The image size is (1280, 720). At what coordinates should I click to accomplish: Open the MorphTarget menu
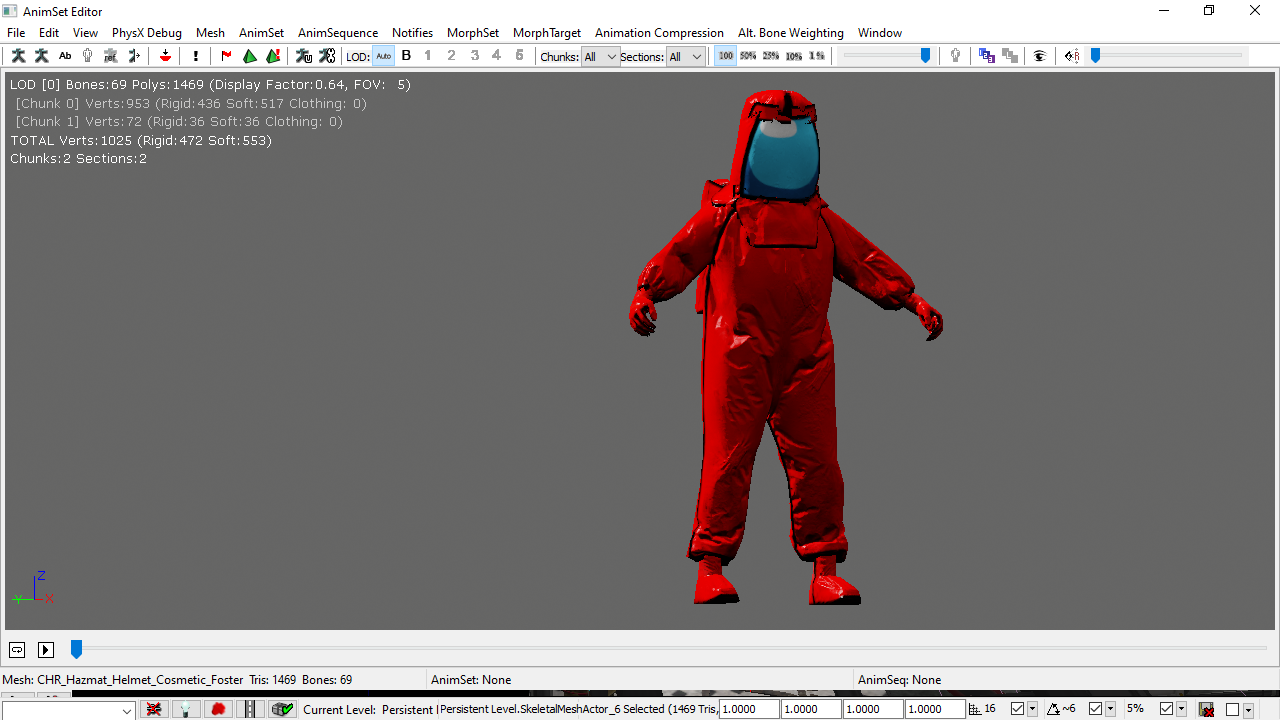coord(546,33)
